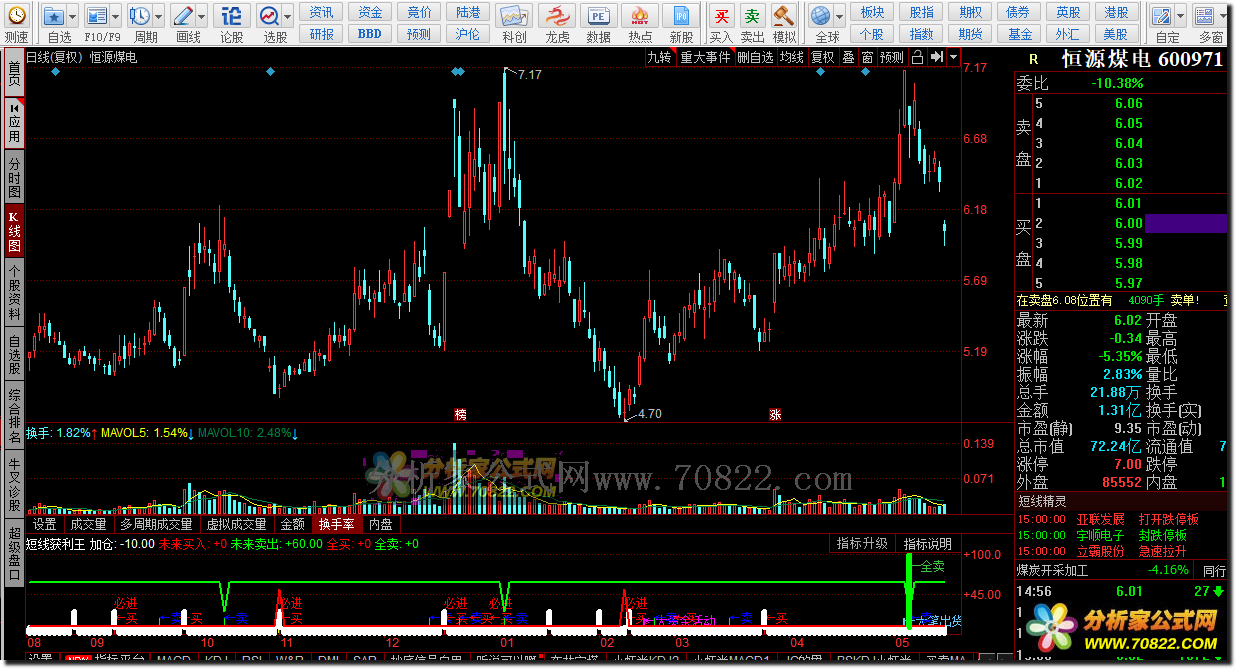This screenshot has height=669, width=1237.
Task: Toggle 窗 window option
Action: point(867,57)
